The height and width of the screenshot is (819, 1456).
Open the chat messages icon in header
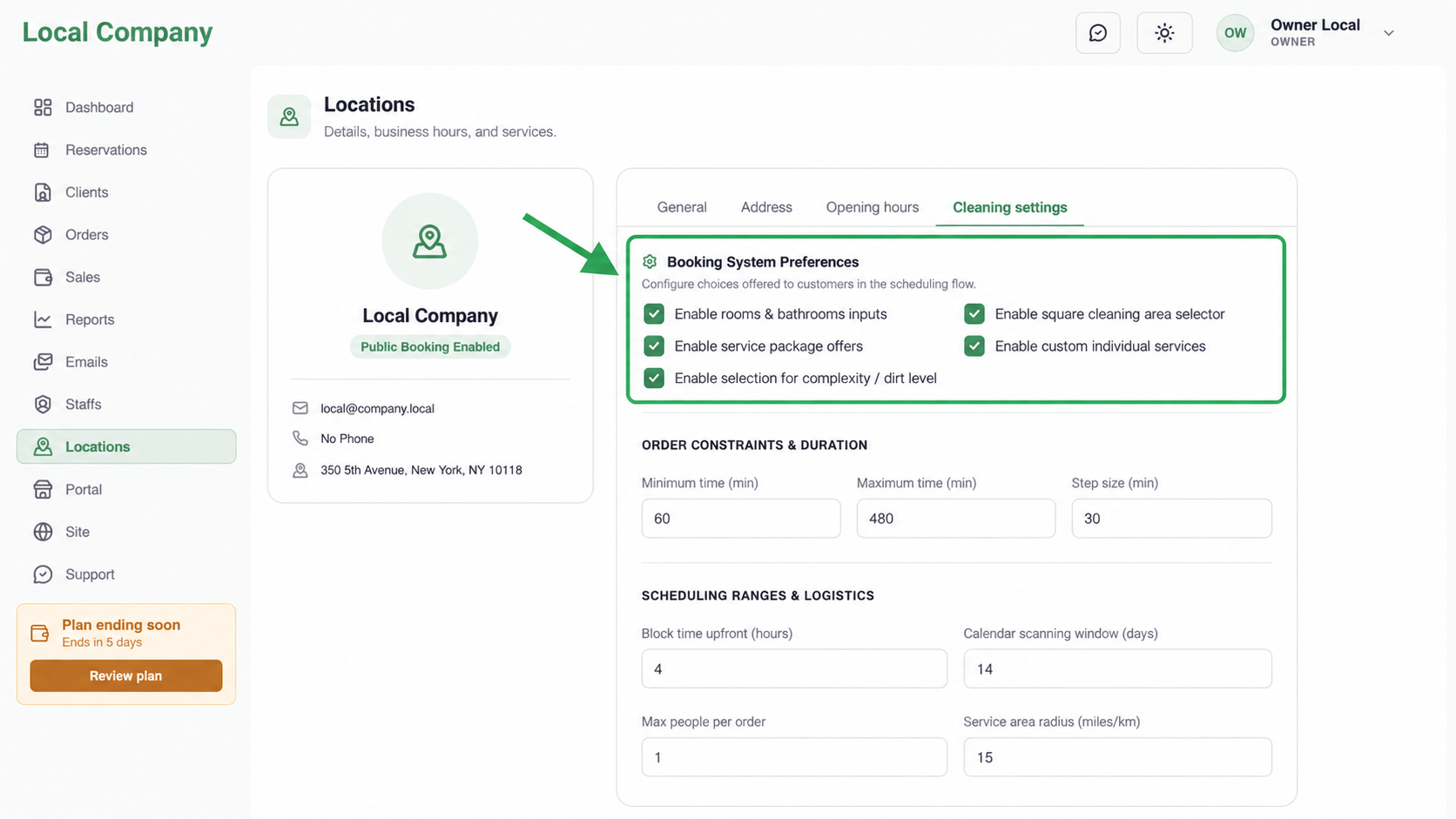[x=1097, y=33]
